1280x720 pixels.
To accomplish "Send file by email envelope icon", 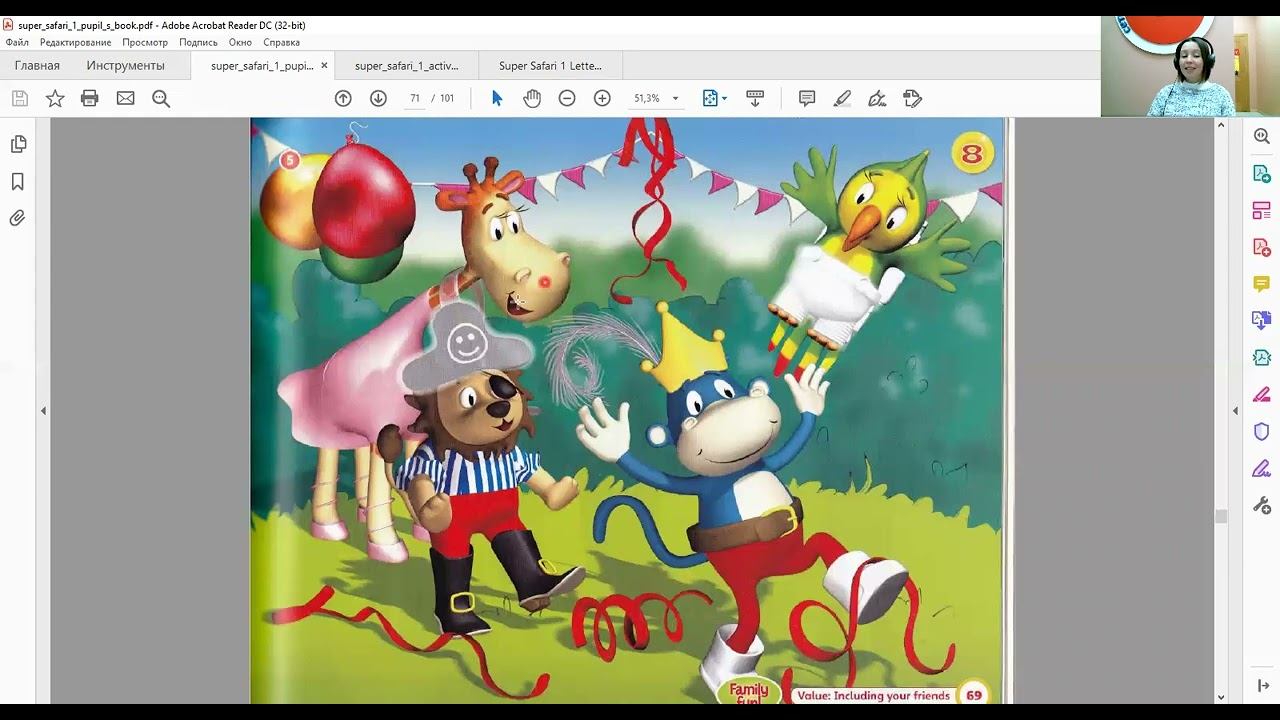I will pyautogui.click(x=125, y=98).
